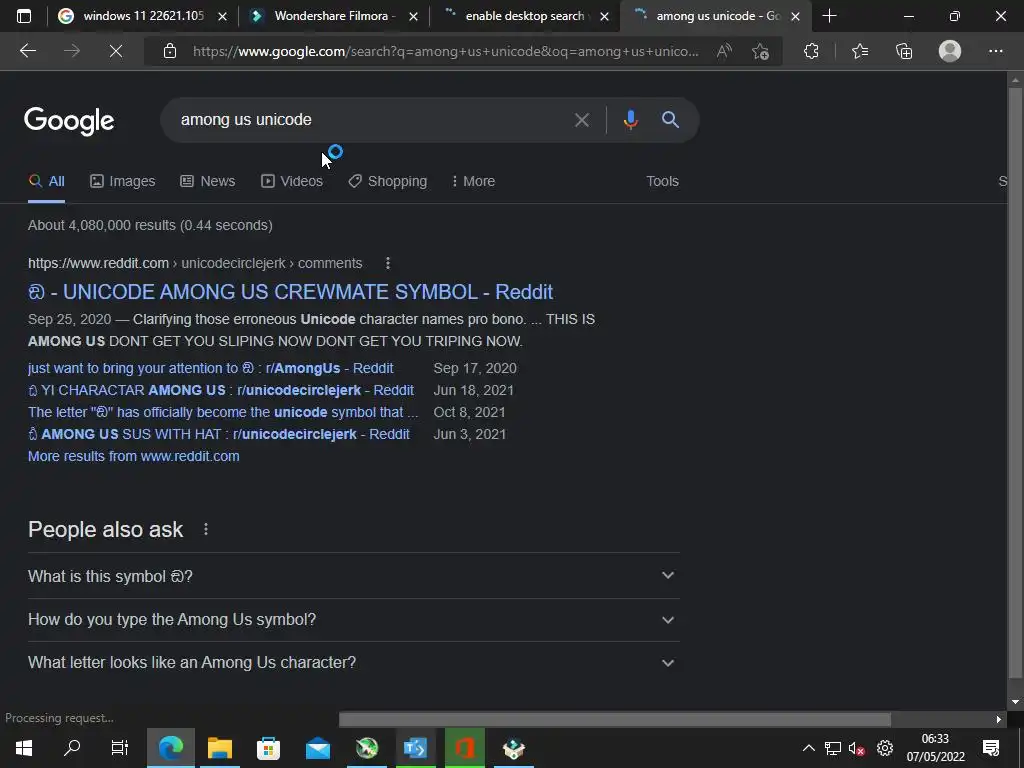Screen dimensions: 1024x768
Task: Open a new browser tab
Action: click(x=829, y=16)
